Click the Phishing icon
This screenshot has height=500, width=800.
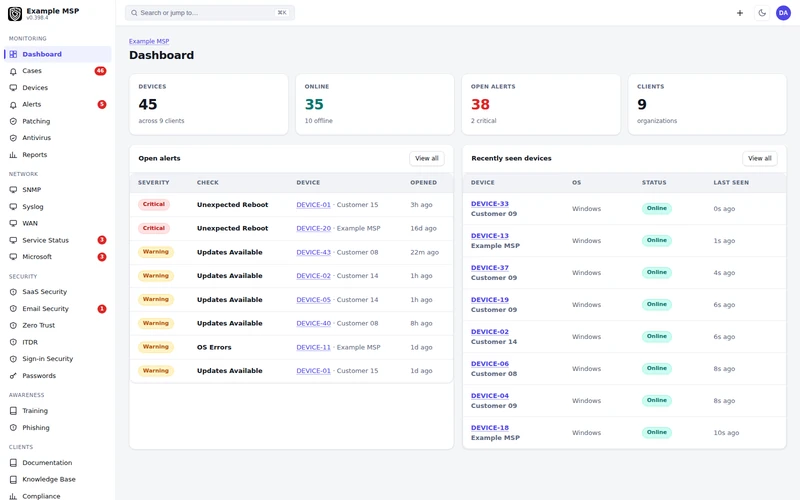coord(13,428)
